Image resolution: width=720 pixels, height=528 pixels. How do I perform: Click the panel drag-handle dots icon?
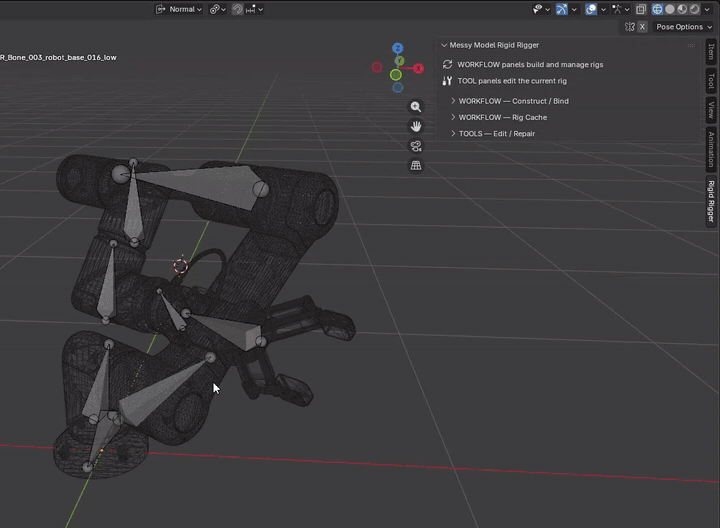click(691, 45)
